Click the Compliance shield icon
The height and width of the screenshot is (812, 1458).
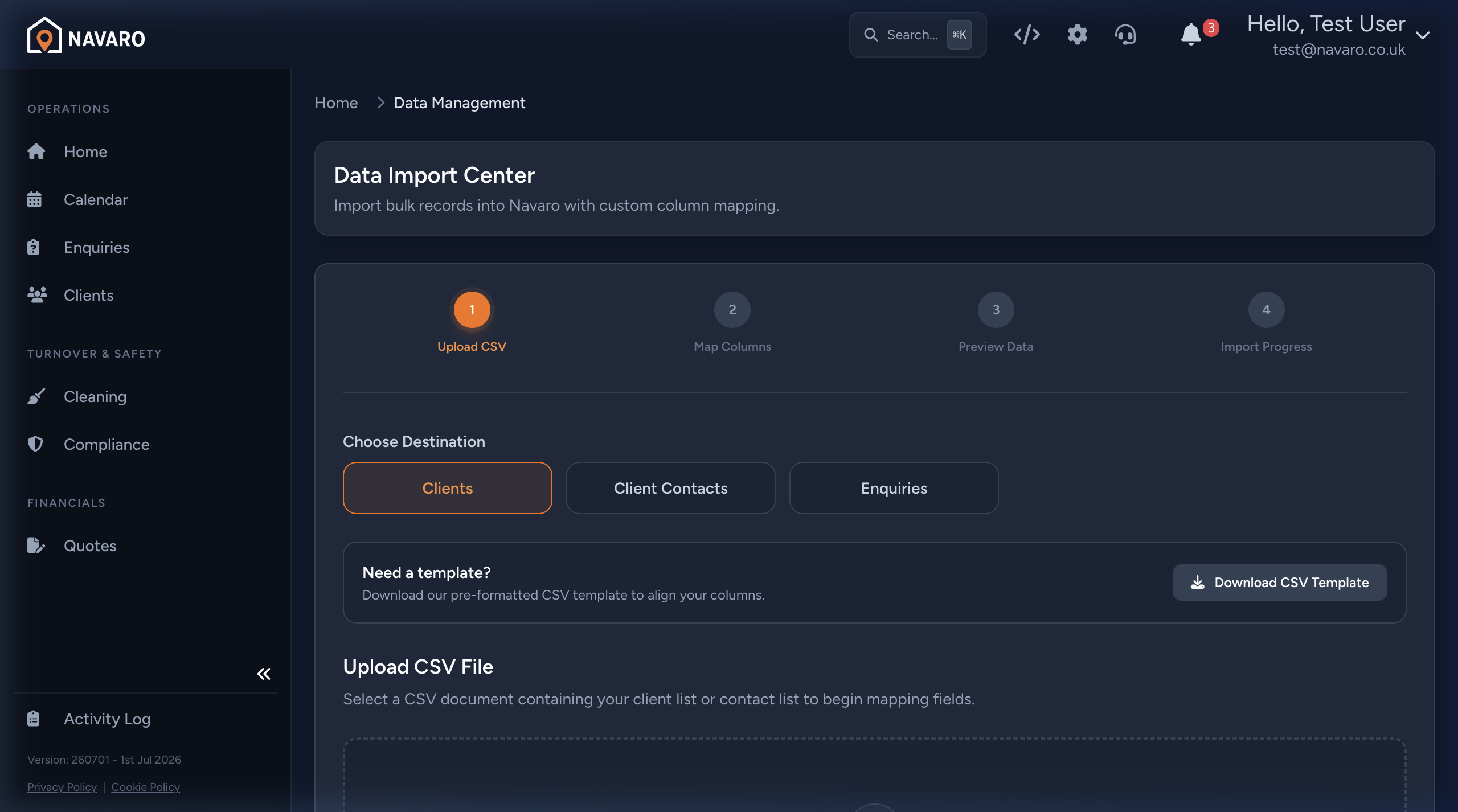click(35, 444)
